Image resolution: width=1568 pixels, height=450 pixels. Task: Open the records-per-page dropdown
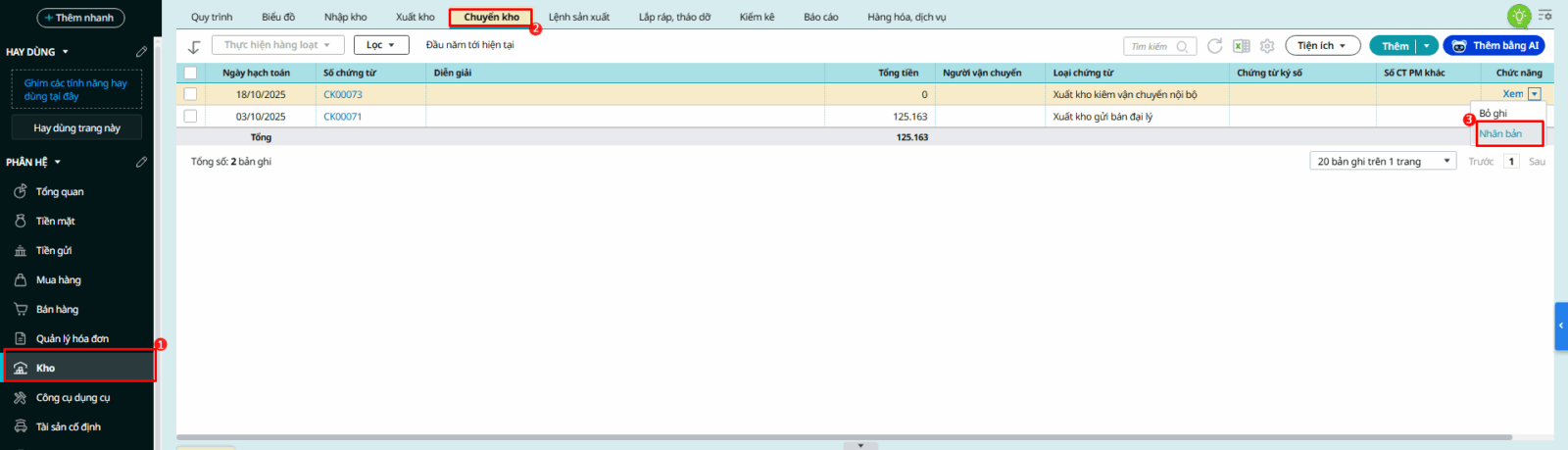pyautogui.click(x=1383, y=161)
